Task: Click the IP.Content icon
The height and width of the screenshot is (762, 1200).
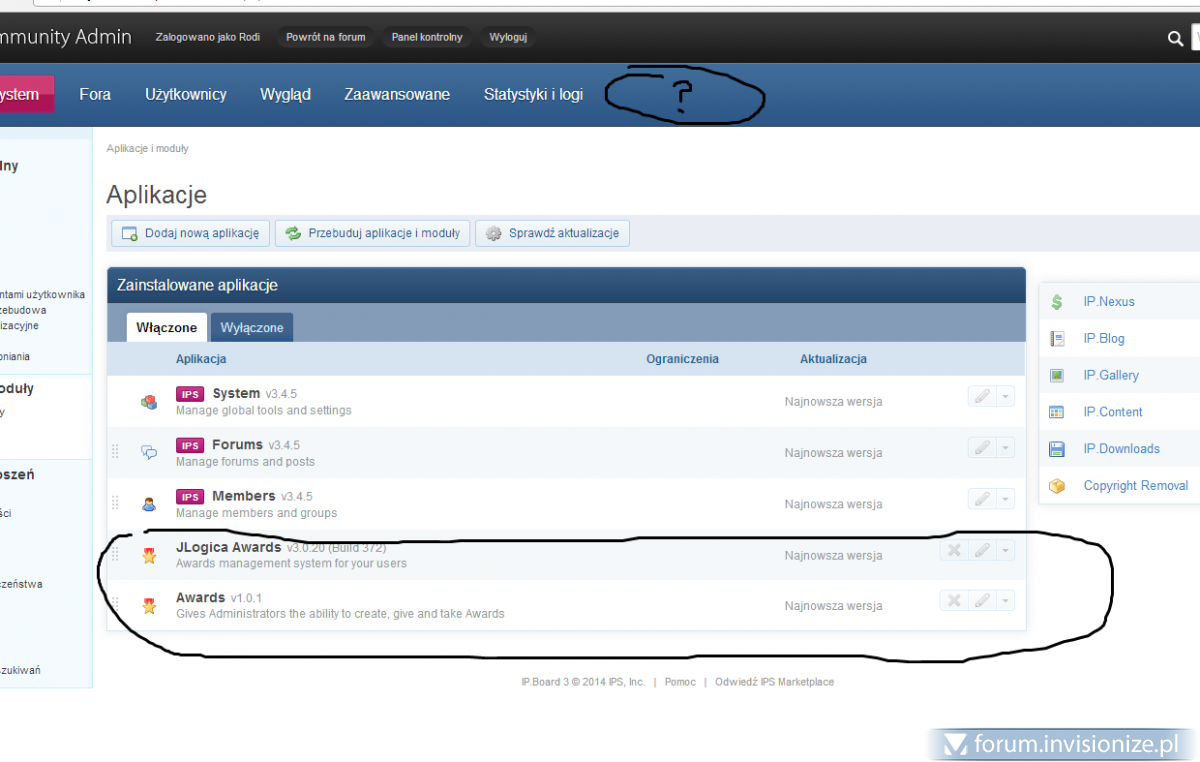Action: (1057, 412)
